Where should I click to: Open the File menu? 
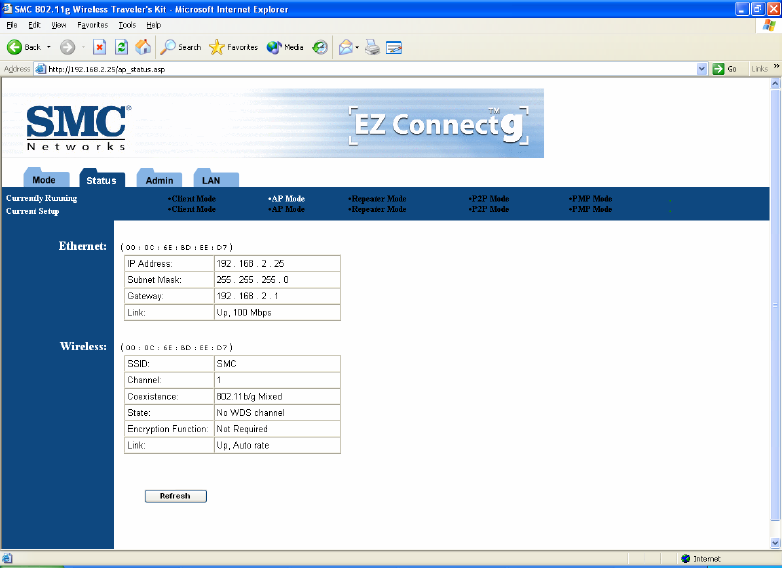coord(12,25)
